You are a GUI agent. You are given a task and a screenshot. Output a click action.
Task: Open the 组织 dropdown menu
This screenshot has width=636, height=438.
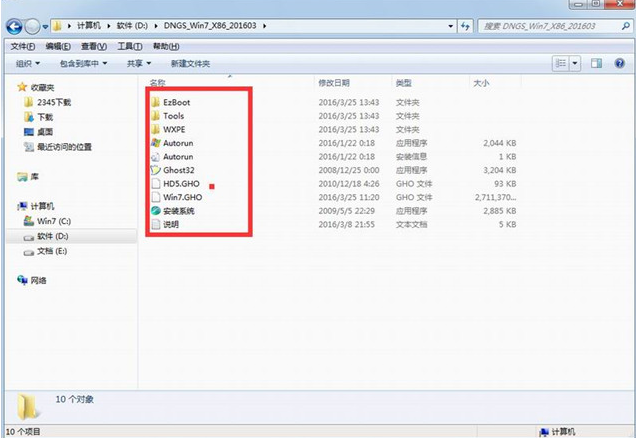point(28,64)
